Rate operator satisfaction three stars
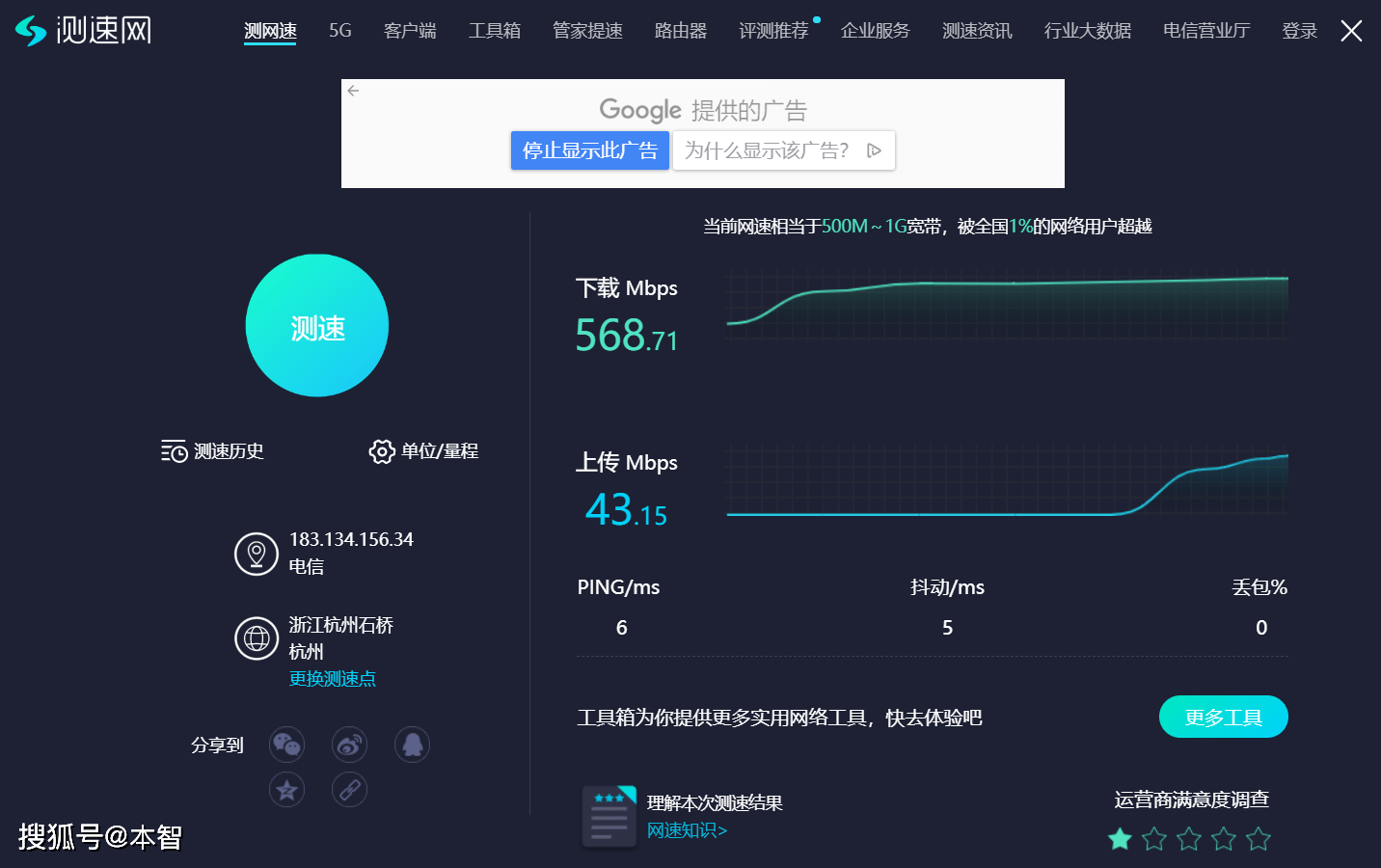Screen dimensions: 1381x868 coord(1189,839)
